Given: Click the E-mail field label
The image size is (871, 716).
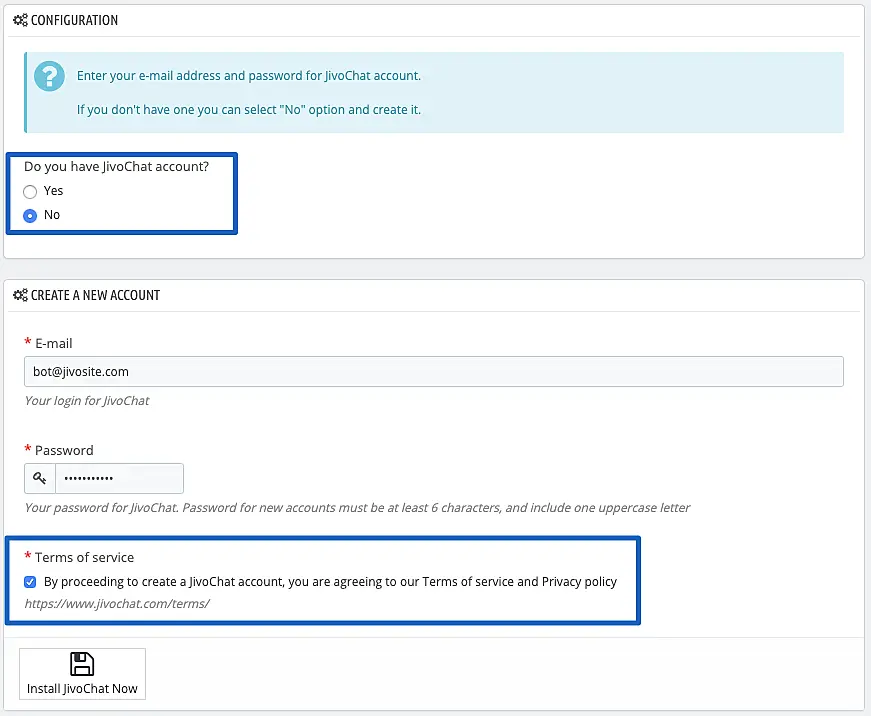Looking at the screenshot, I should (54, 343).
